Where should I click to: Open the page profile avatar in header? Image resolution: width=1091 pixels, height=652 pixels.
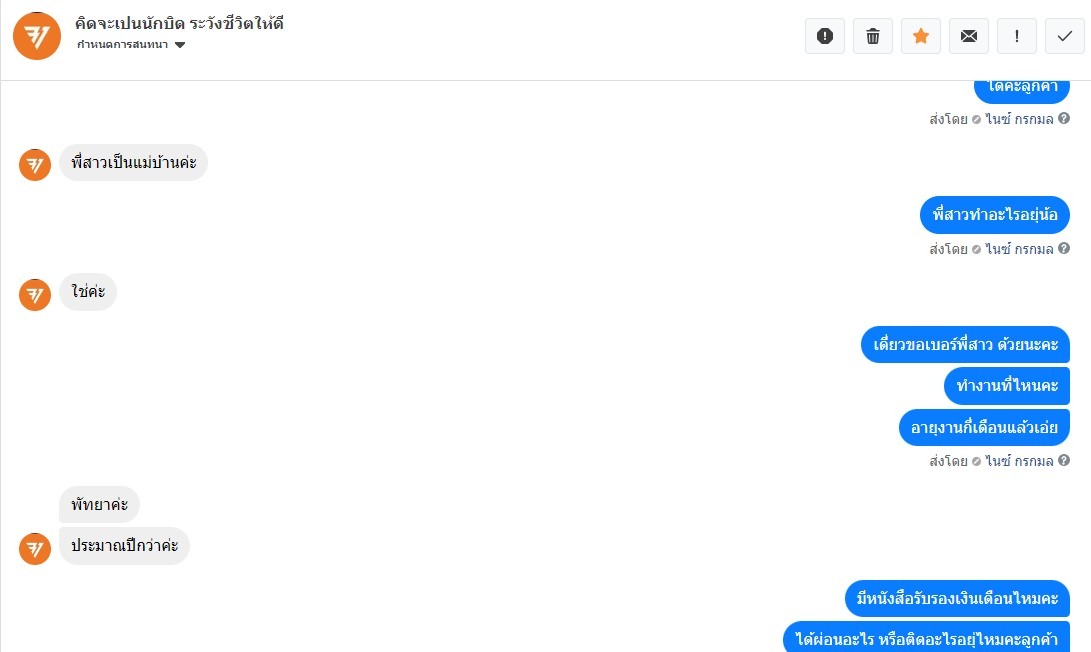click(37, 36)
